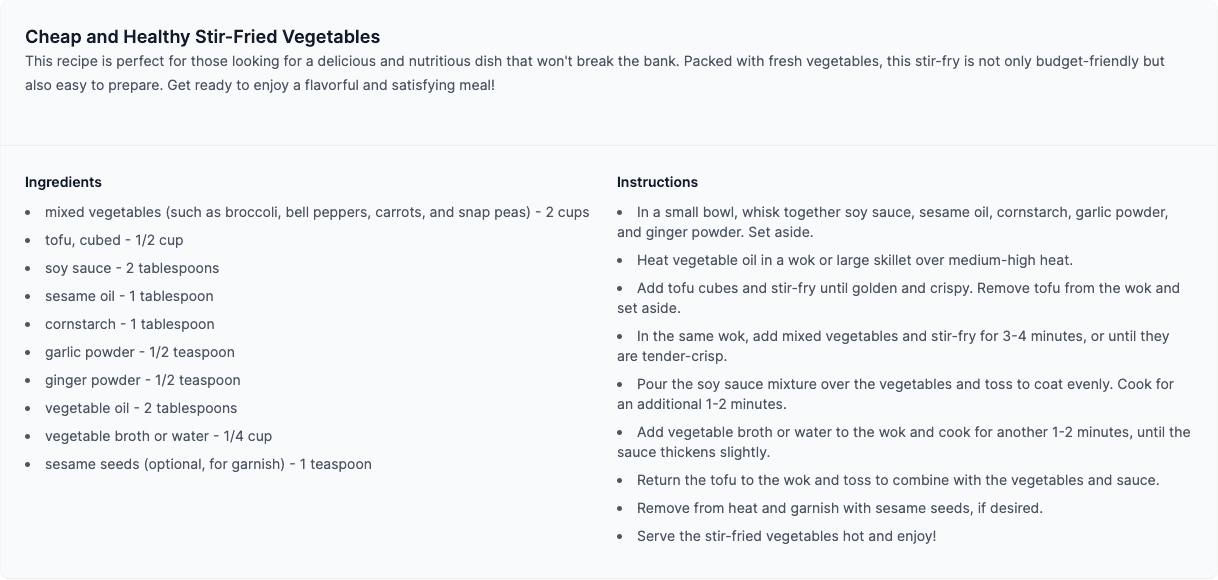The height and width of the screenshot is (580, 1218).
Task: Click the garlic powder ingredient
Action: click(x=140, y=352)
